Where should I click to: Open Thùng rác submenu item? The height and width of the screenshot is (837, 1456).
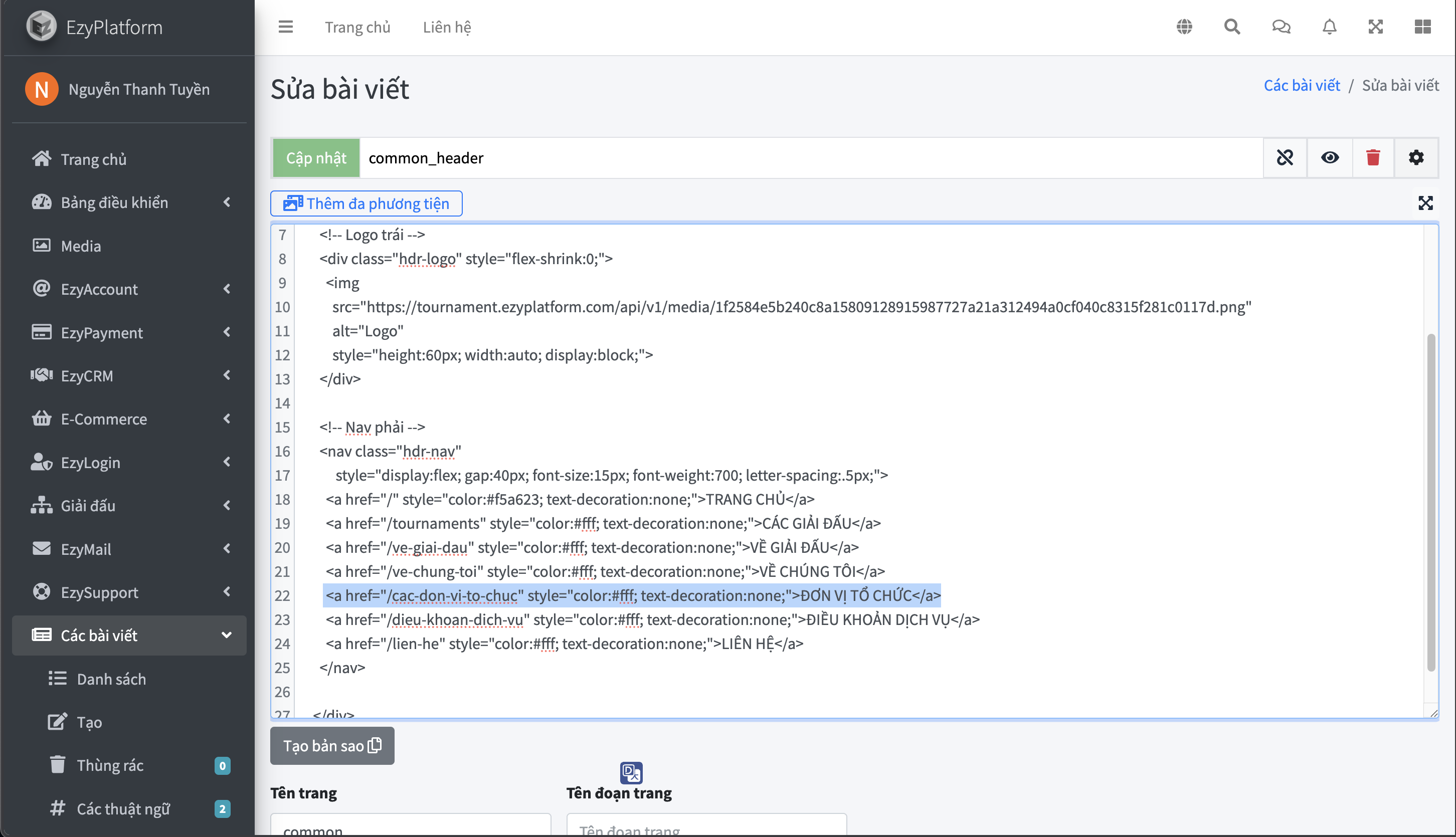(x=110, y=765)
